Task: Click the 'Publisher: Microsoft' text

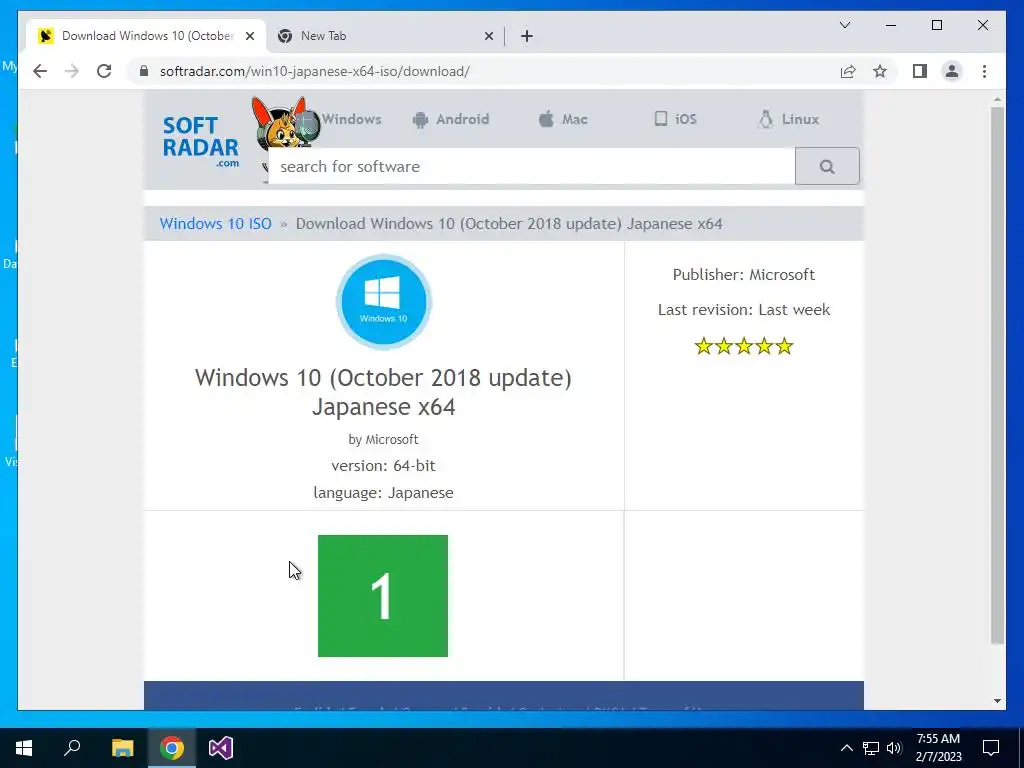Action: 744,274
